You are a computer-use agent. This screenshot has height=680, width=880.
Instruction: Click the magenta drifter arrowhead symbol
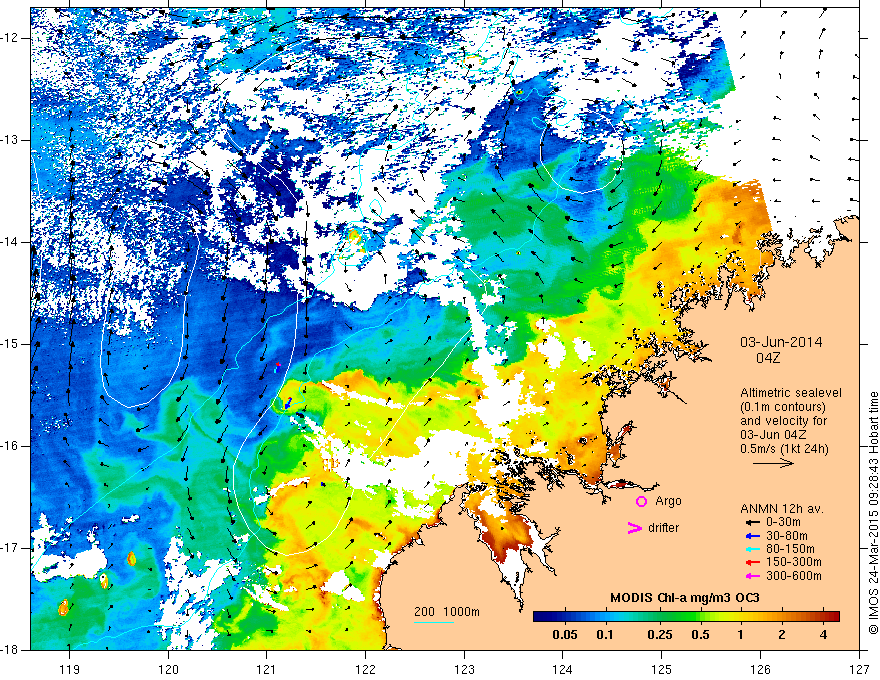point(635,528)
